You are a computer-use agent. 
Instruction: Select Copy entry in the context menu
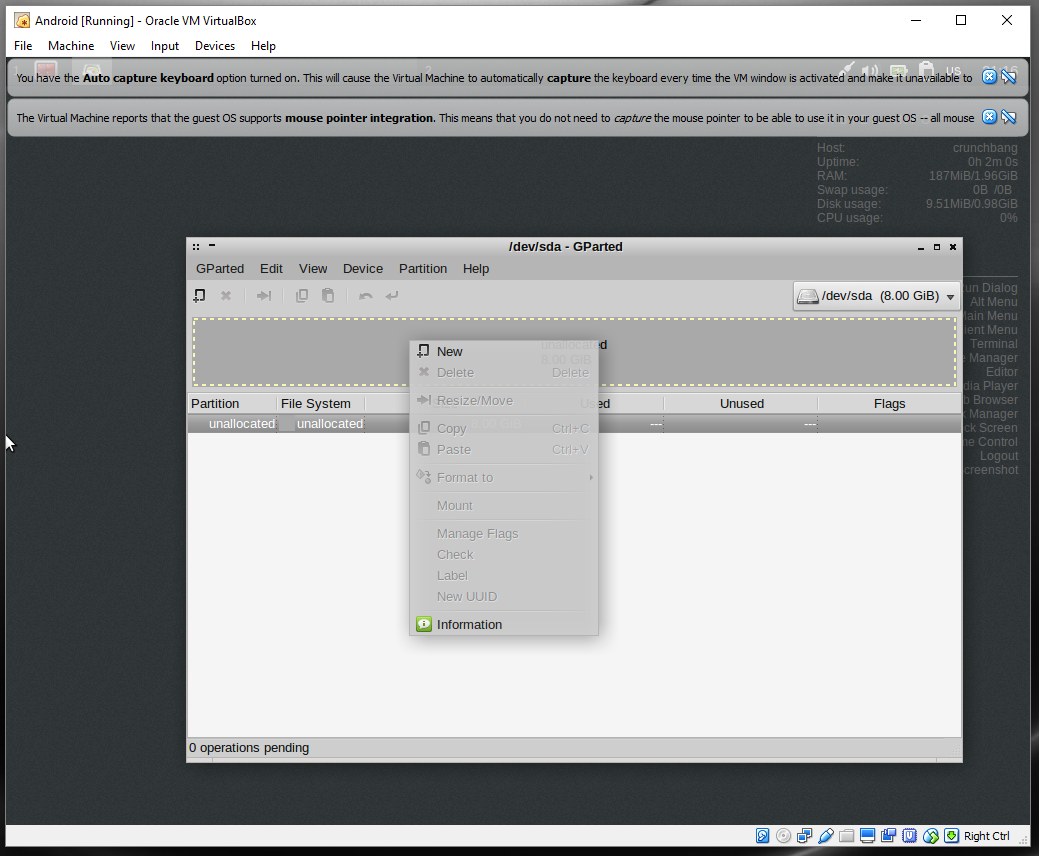[x=504, y=428]
